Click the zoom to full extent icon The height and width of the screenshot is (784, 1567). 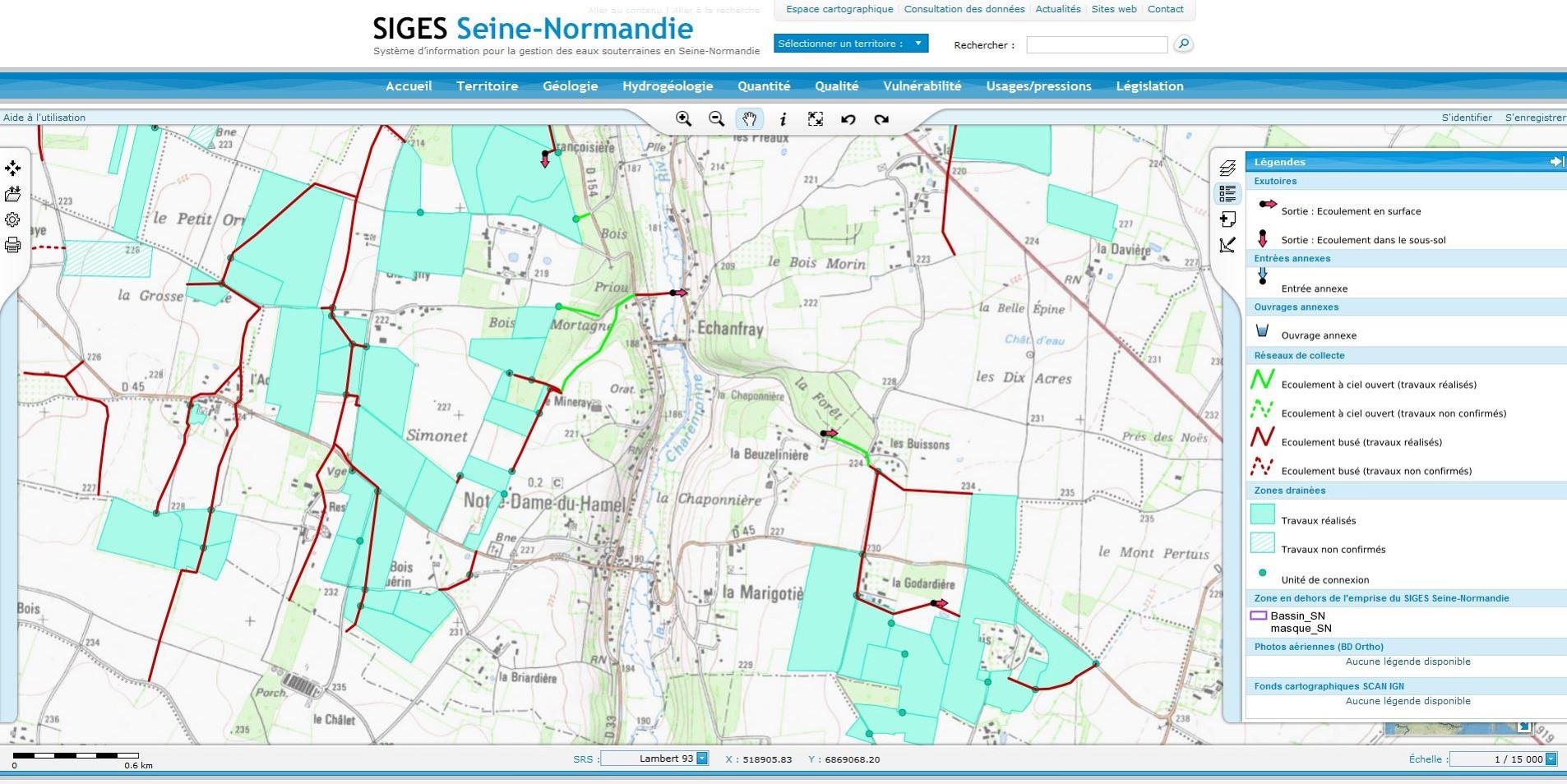tap(816, 119)
